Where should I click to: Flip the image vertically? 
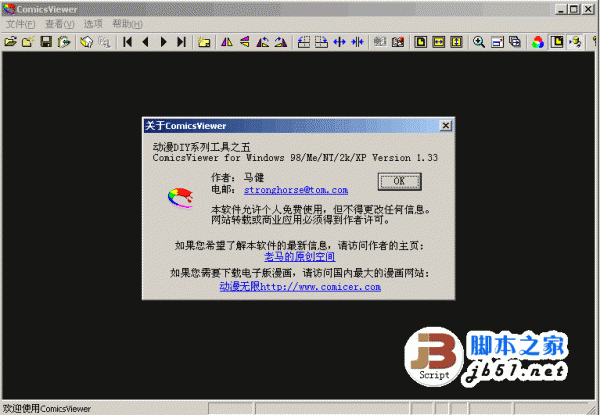pos(245,42)
